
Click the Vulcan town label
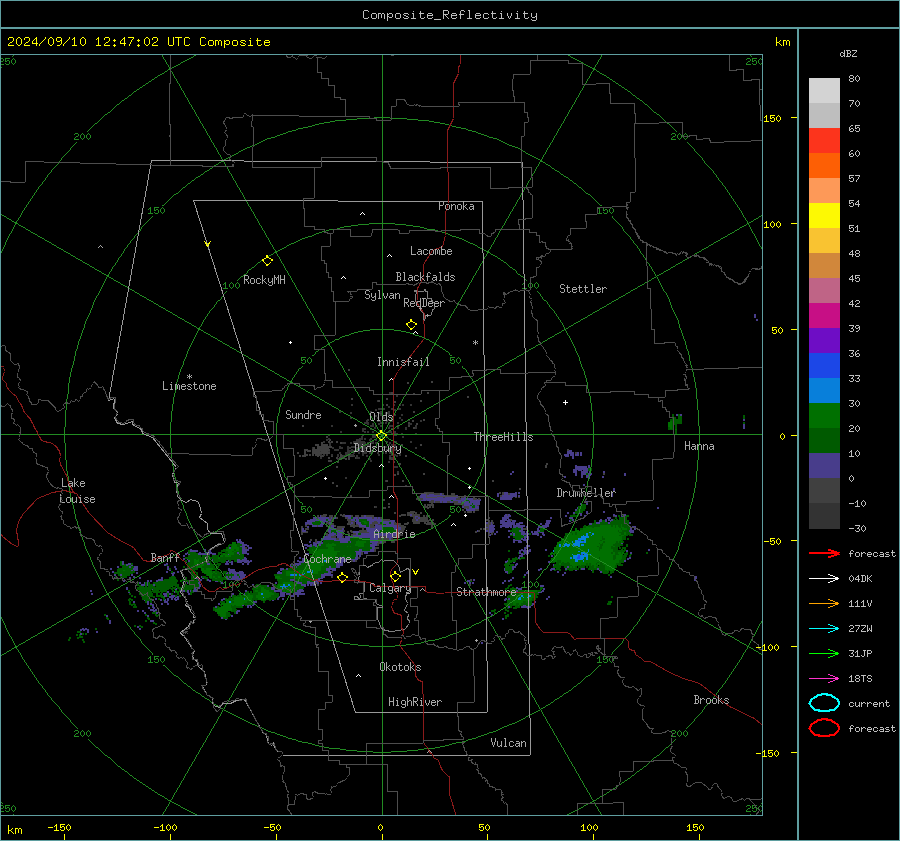[x=509, y=743]
